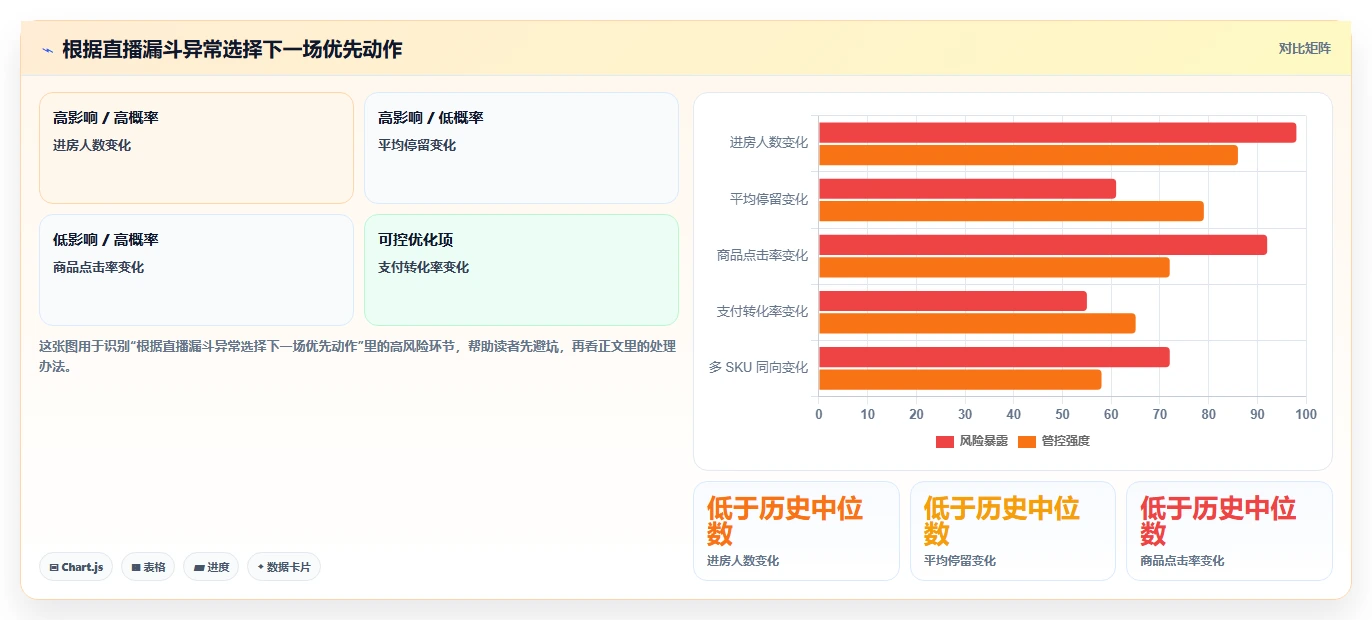Image resolution: width=1372 pixels, height=620 pixels.
Task: Toggle the 管控强度 legend orange swatch
Action: tap(1027, 441)
